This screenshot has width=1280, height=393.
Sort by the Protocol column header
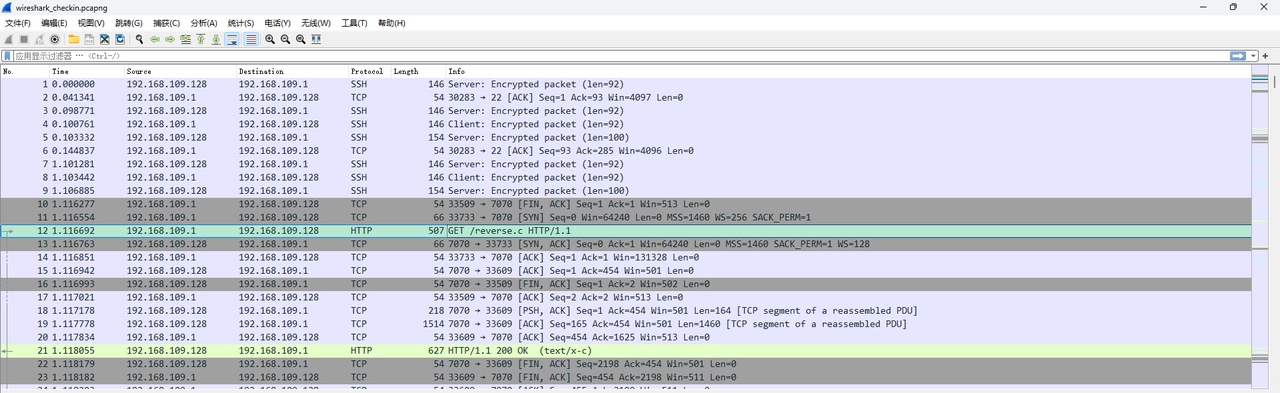pyautogui.click(x=369, y=72)
